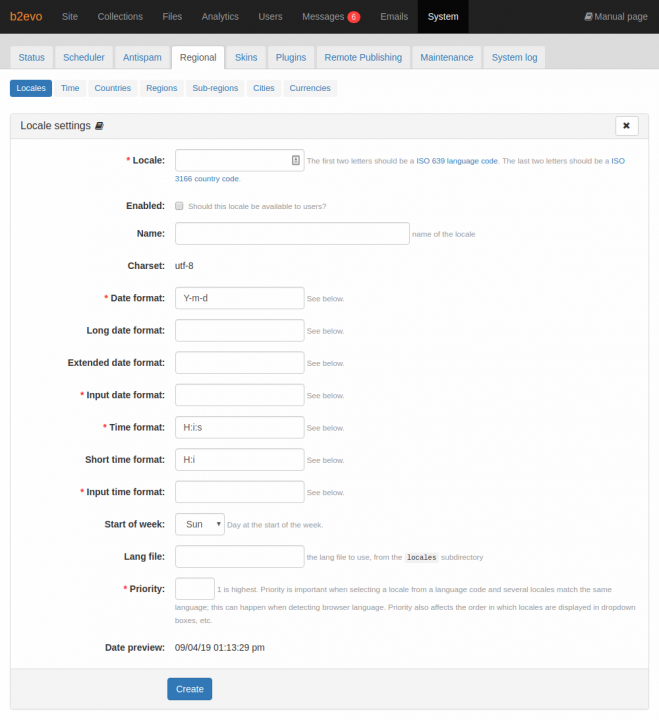The width and height of the screenshot is (659, 720).
Task: Click the Messages unread count badge
Action: pyautogui.click(x=354, y=17)
